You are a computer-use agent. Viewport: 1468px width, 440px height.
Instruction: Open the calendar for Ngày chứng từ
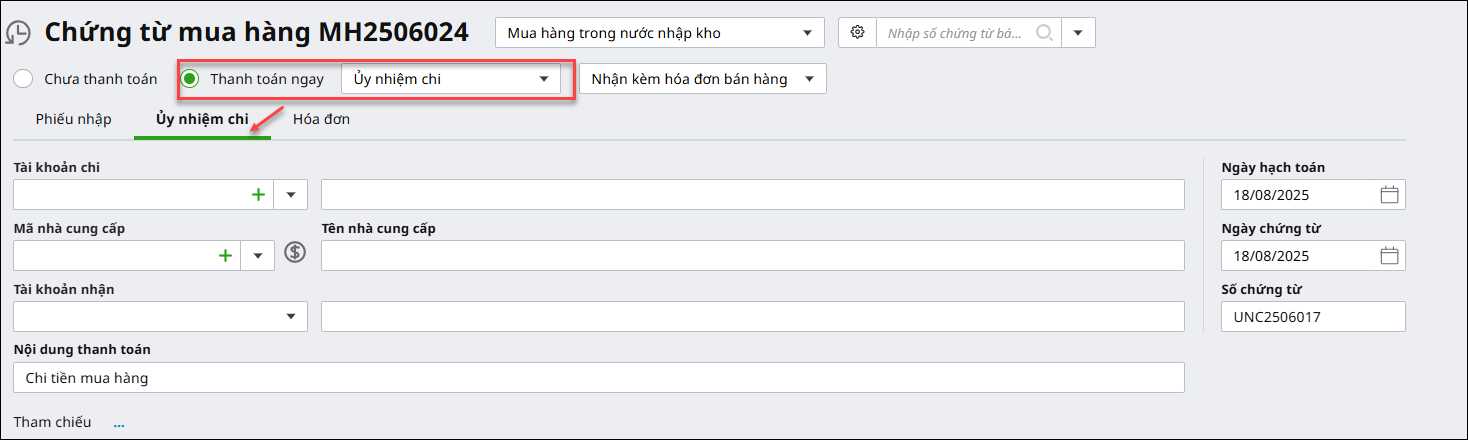(1389, 256)
